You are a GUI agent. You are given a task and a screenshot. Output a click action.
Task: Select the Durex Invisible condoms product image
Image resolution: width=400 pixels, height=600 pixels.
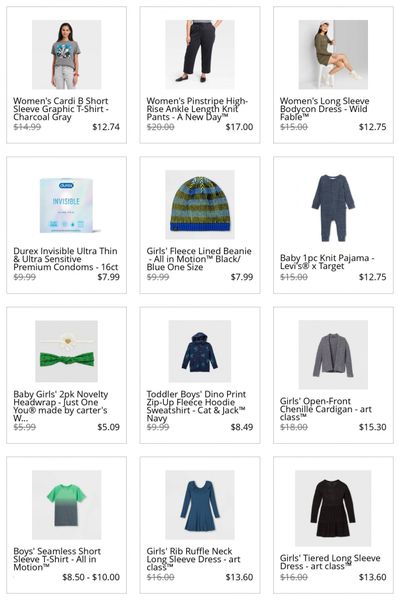pyautogui.click(x=67, y=205)
